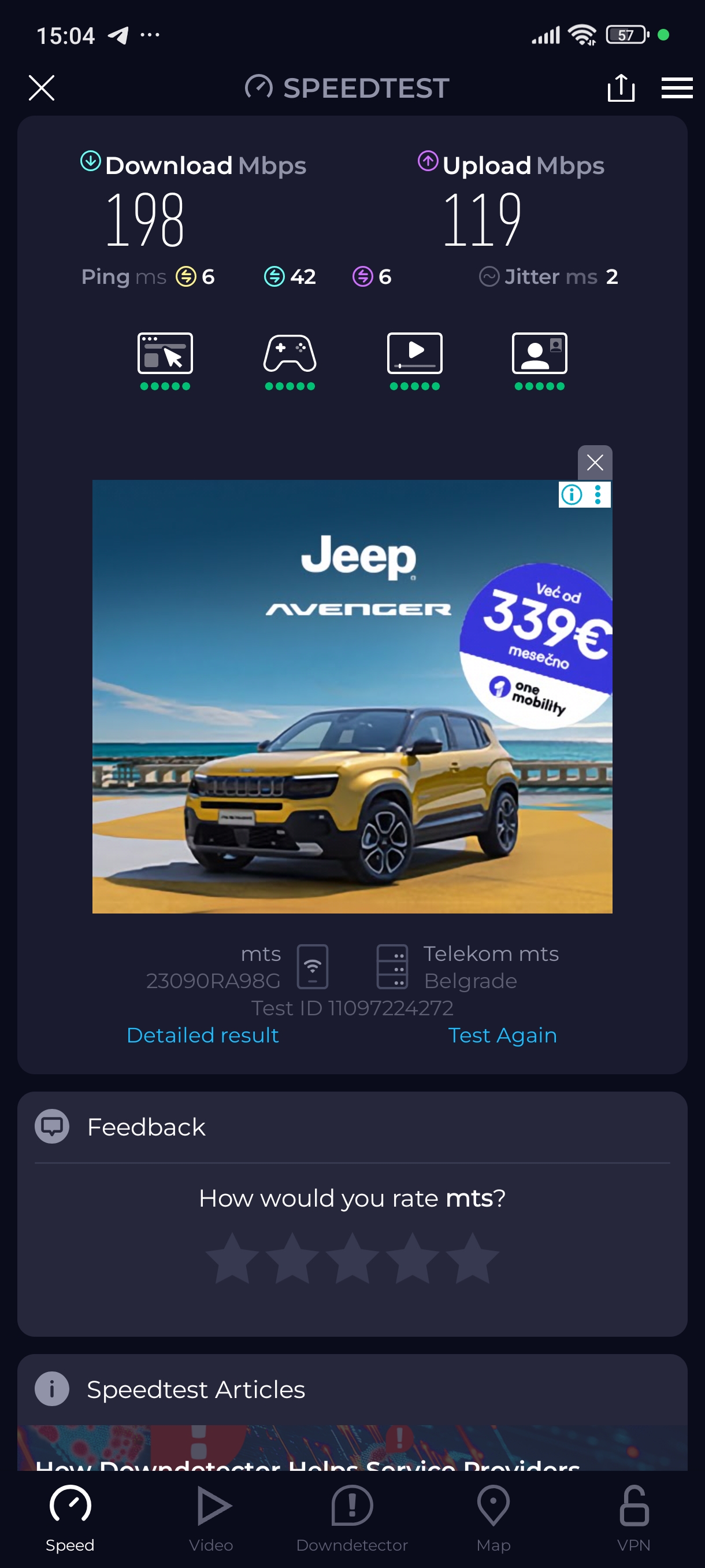
Task: Tap the web browsing quality icon
Action: click(x=165, y=353)
